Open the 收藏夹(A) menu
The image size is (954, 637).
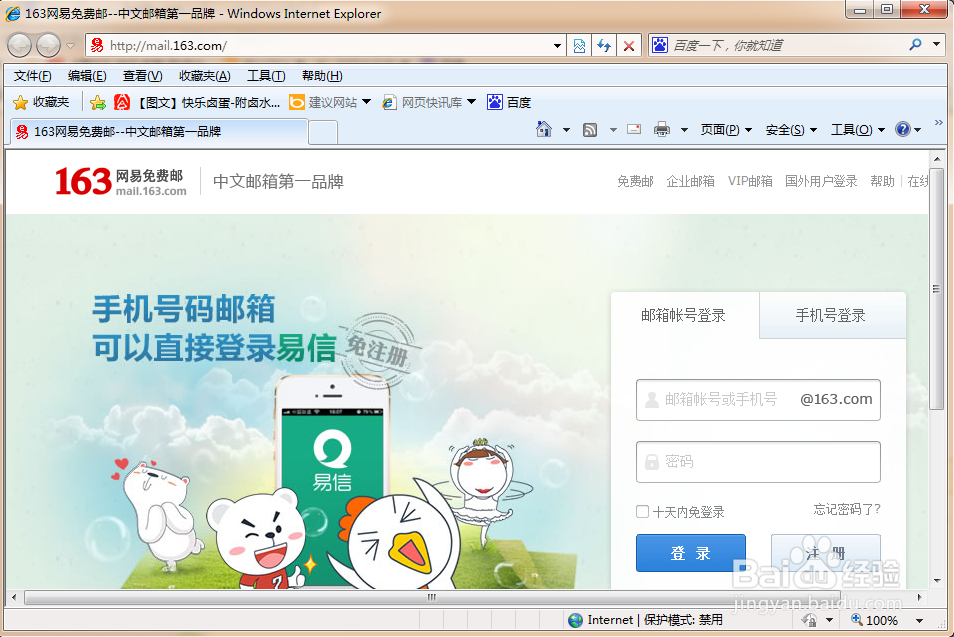[x=204, y=76]
